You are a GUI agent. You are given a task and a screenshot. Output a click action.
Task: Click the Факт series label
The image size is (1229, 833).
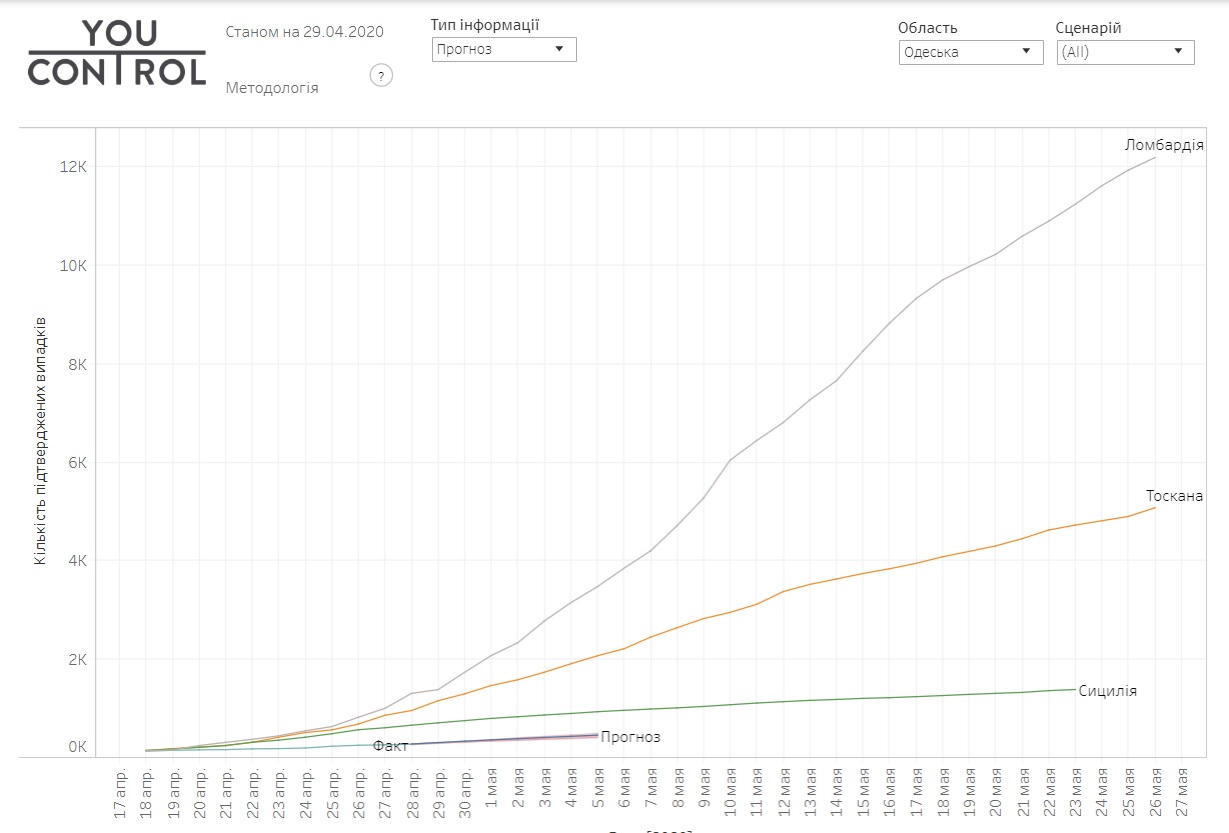(390, 745)
